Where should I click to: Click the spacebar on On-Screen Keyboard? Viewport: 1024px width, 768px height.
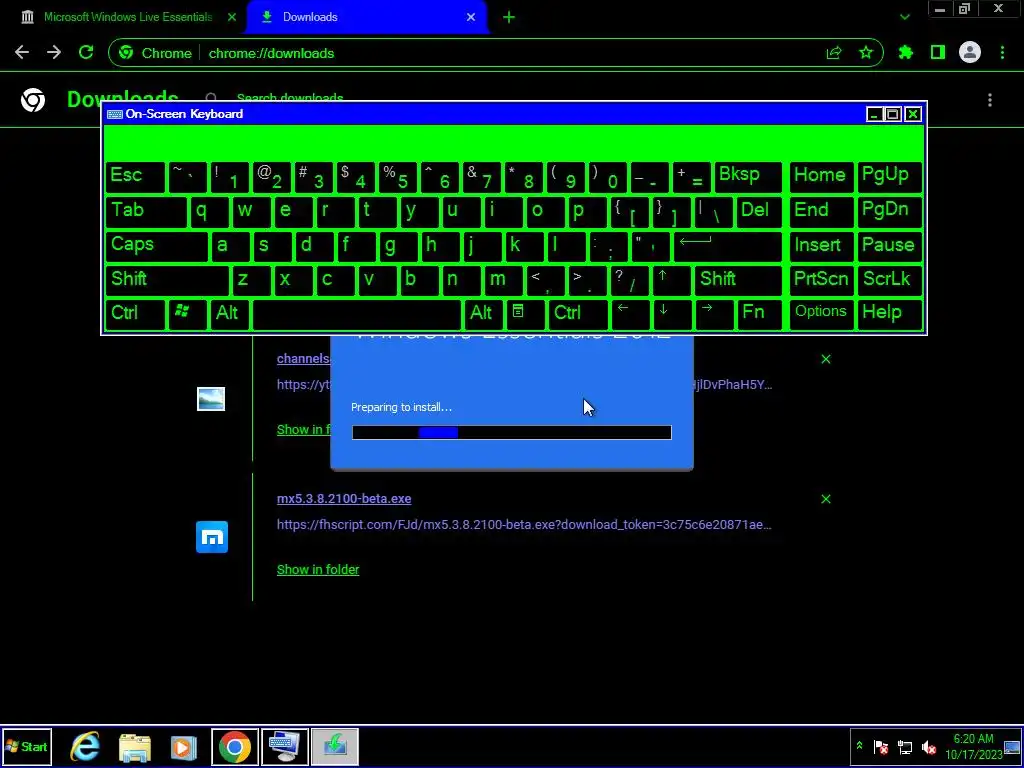coord(357,315)
